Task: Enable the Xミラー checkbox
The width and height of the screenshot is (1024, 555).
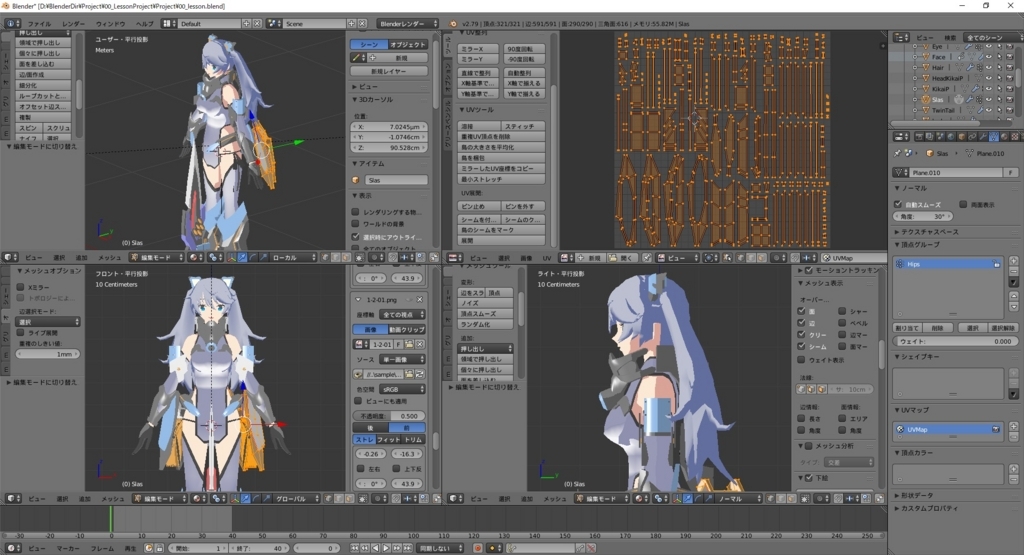Action: [20, 287]
